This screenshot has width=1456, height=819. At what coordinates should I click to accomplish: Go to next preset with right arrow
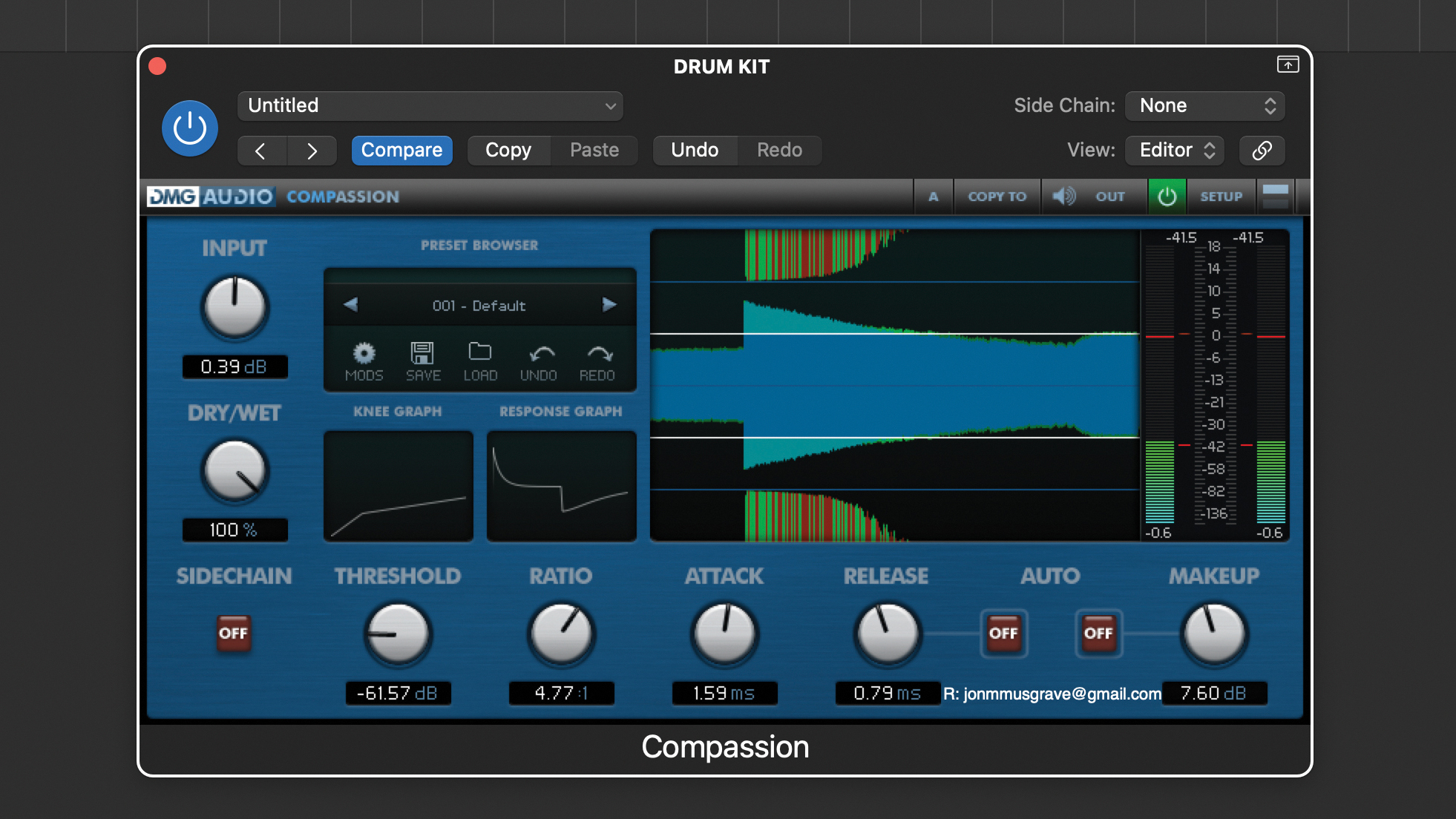609,305
